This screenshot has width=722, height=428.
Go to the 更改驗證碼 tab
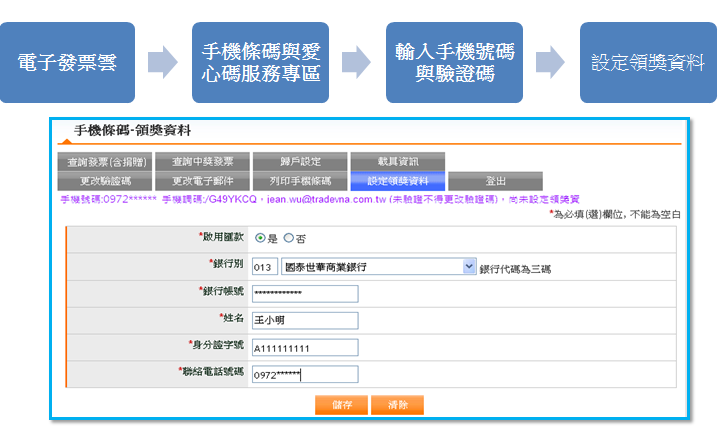point(105,181)
